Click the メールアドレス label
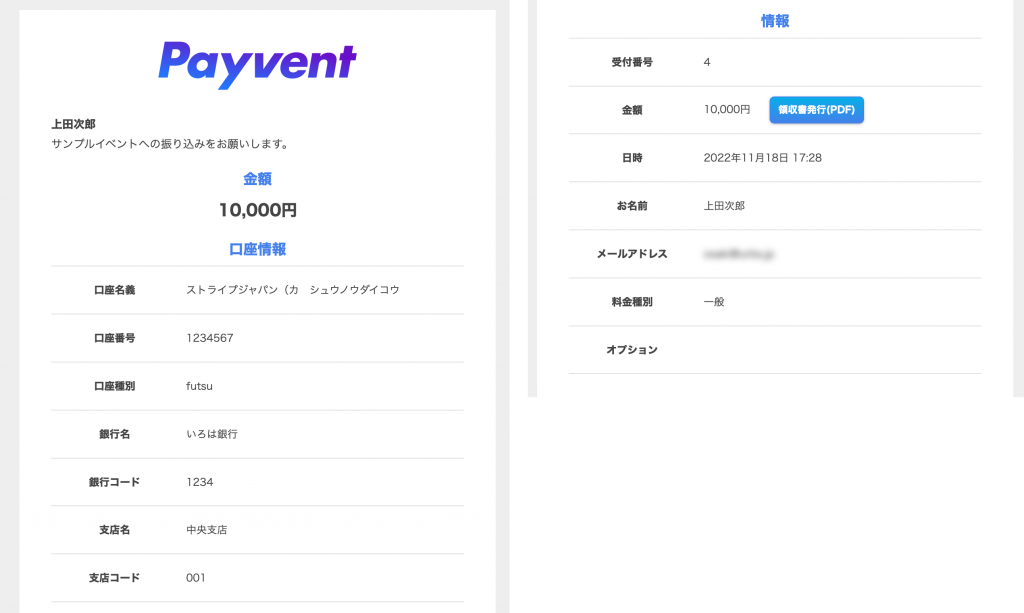 632,254
